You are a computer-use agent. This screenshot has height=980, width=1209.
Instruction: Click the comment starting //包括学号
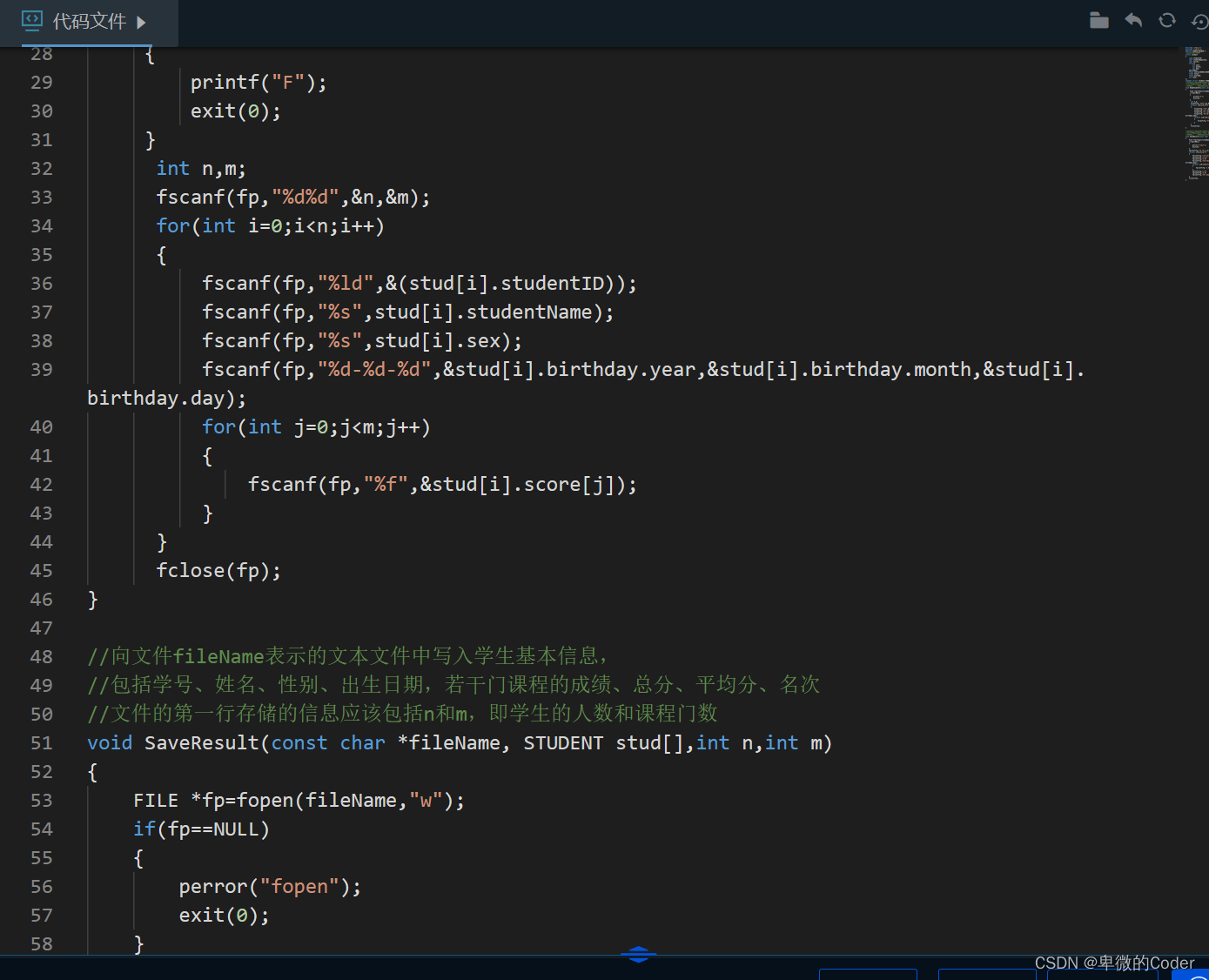[x=453, y=685]
